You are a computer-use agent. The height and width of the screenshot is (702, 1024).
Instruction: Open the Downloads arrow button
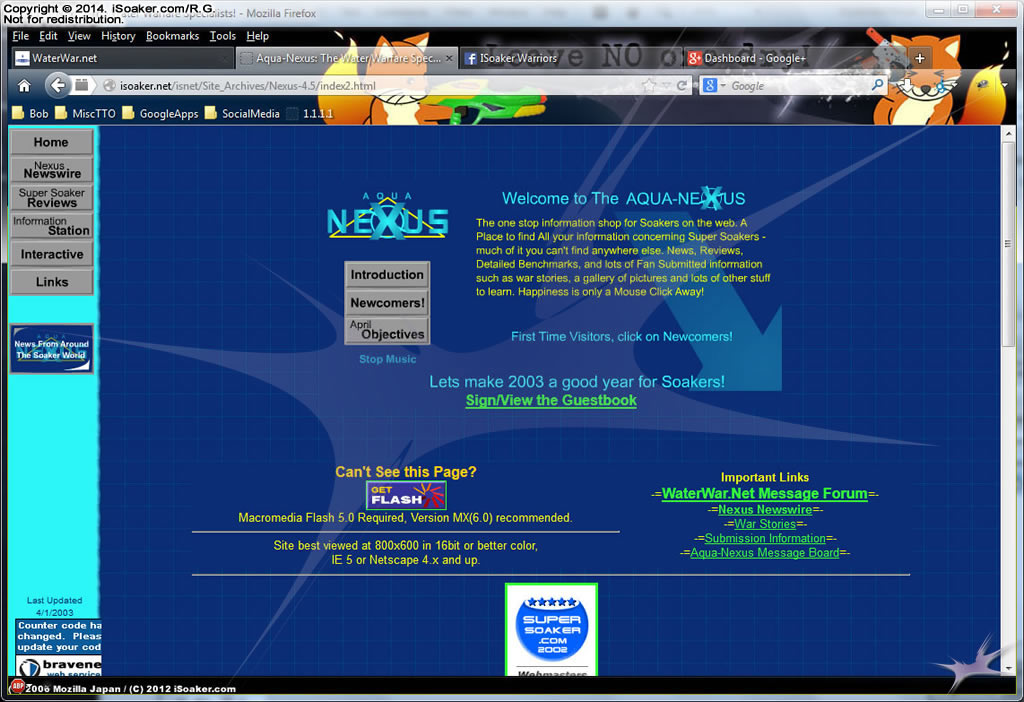point(906,85)
